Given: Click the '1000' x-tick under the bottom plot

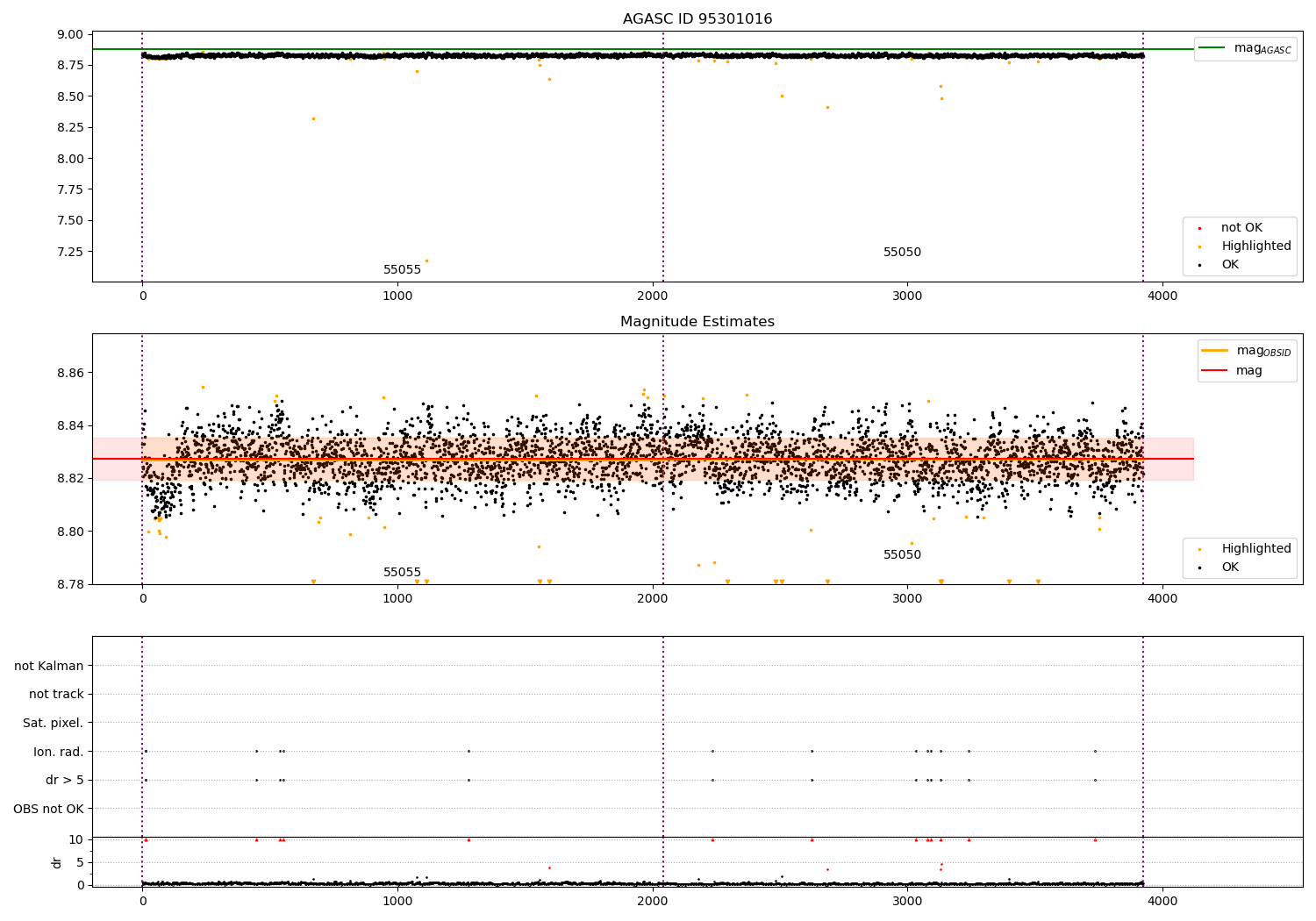Looking at the screenshot, I should tap(397, 900).
